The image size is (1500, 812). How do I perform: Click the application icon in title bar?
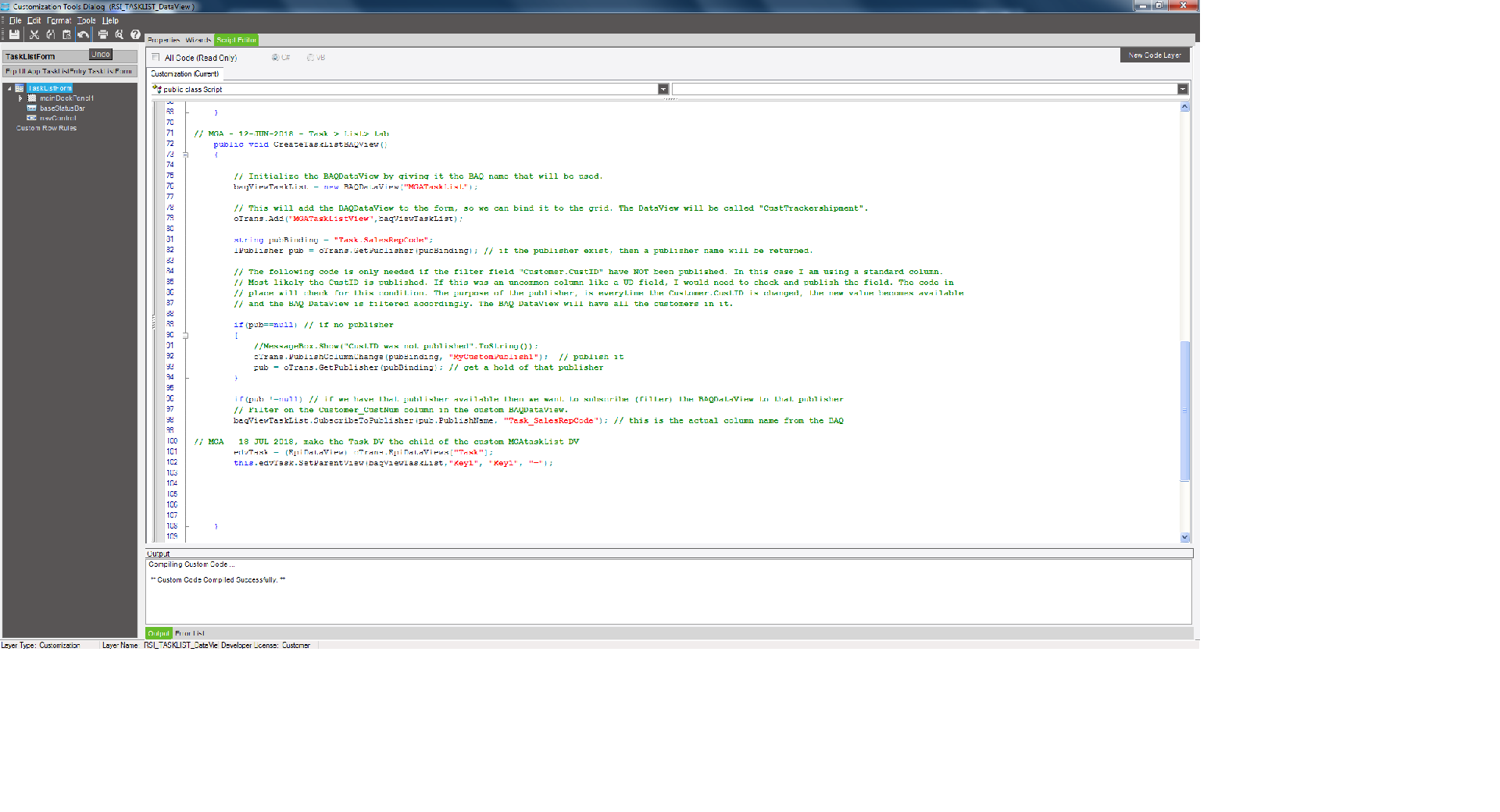click(x=5, y=6)
